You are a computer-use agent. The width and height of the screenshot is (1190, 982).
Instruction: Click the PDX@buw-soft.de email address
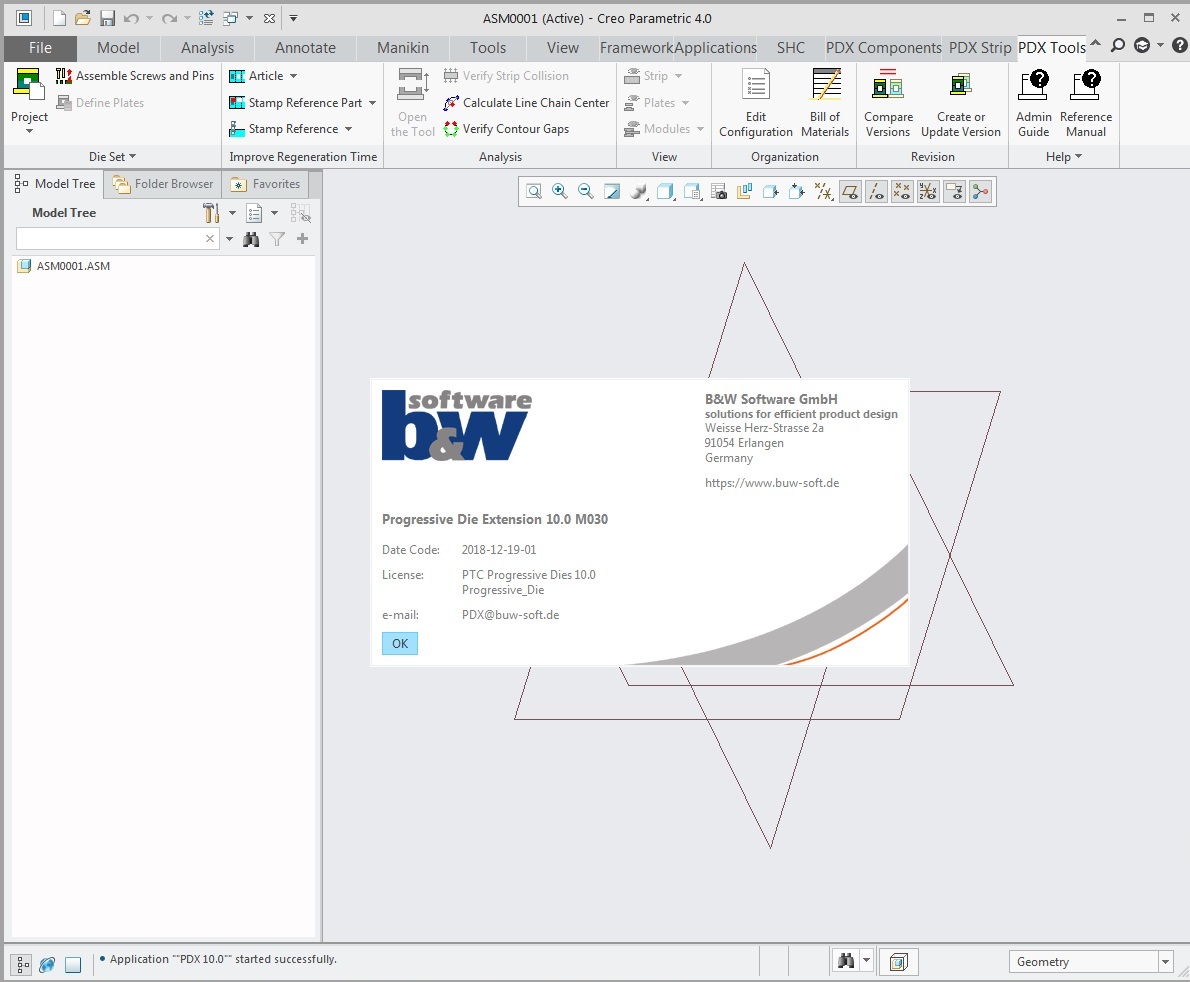coord(511,615)
